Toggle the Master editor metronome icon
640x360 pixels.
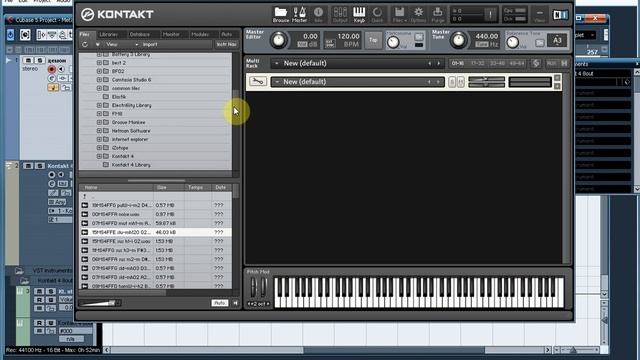[x=299, y=14]
